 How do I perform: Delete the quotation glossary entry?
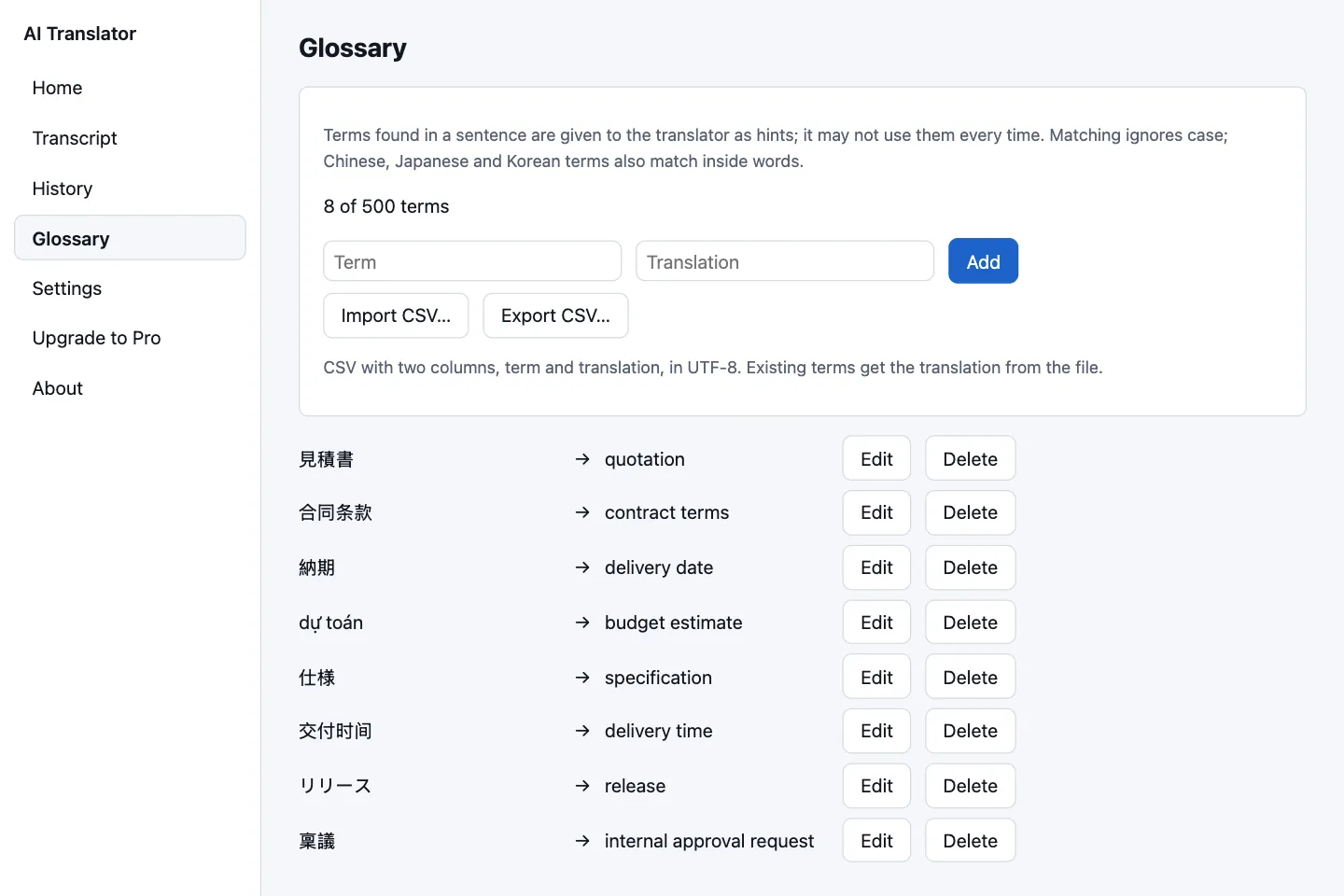coord(970,458)
